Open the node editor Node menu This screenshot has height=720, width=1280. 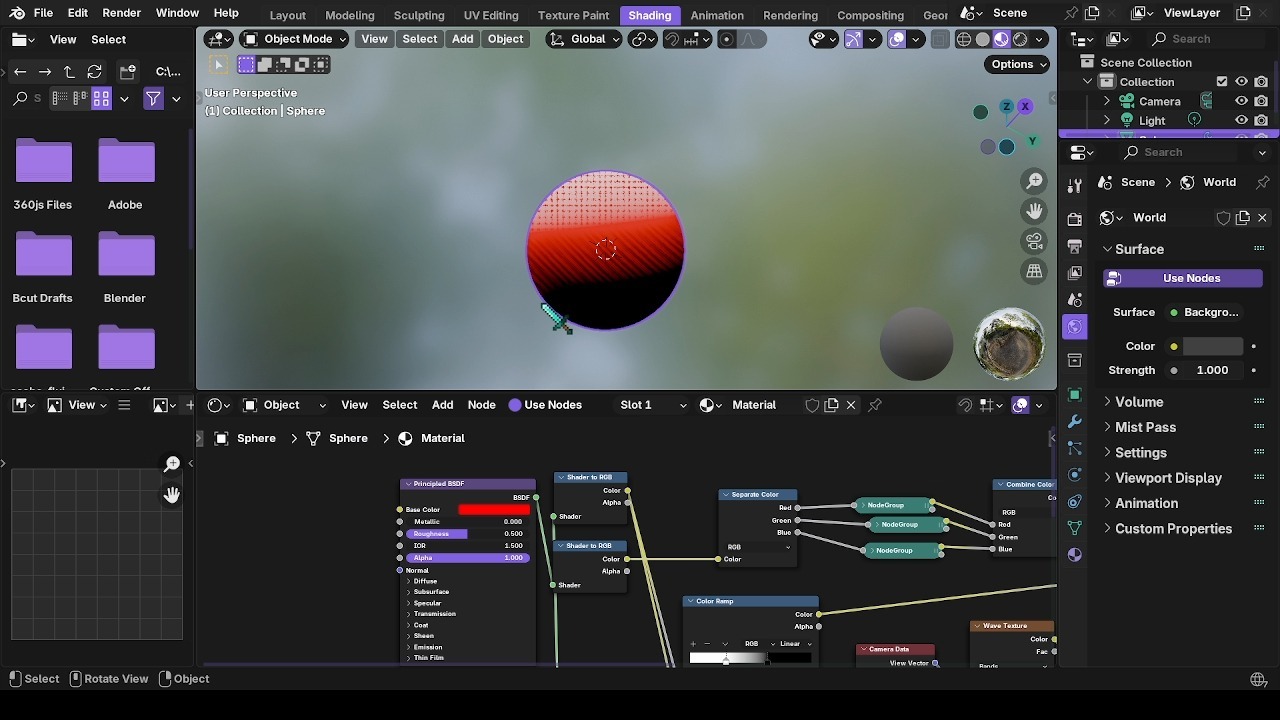point(481,405)
